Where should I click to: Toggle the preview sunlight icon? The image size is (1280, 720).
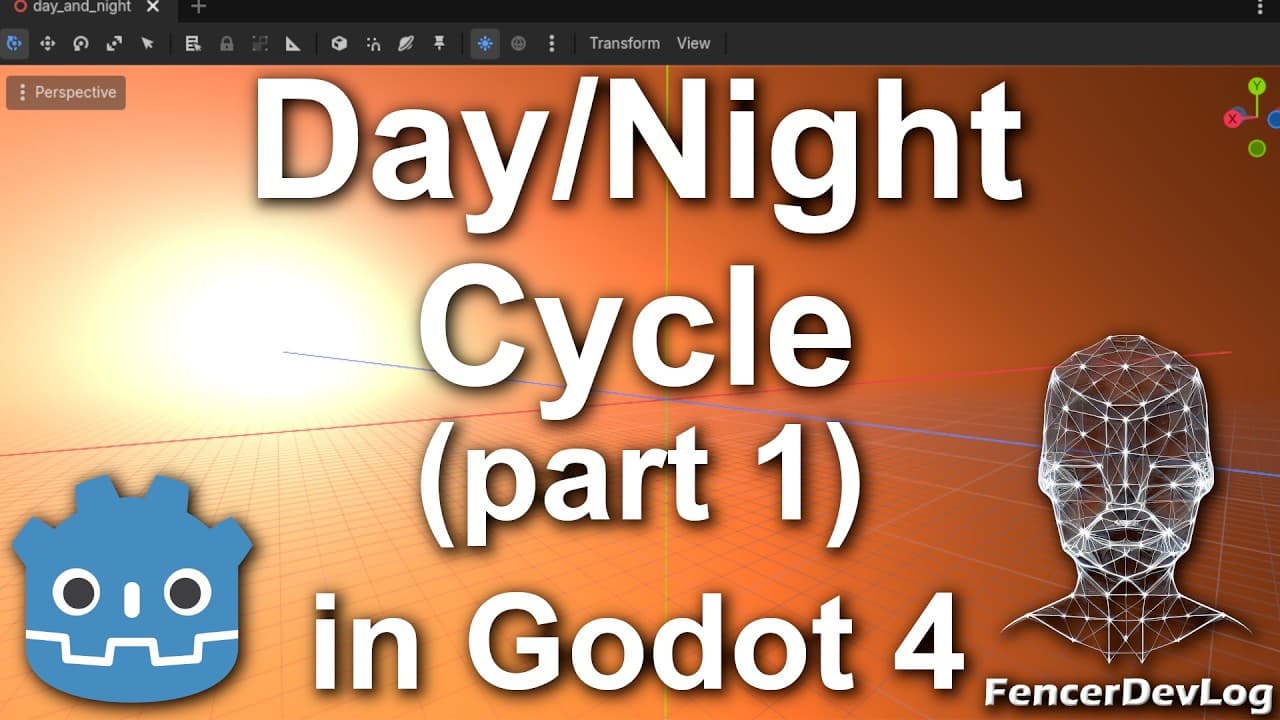(x=485, y=44)
